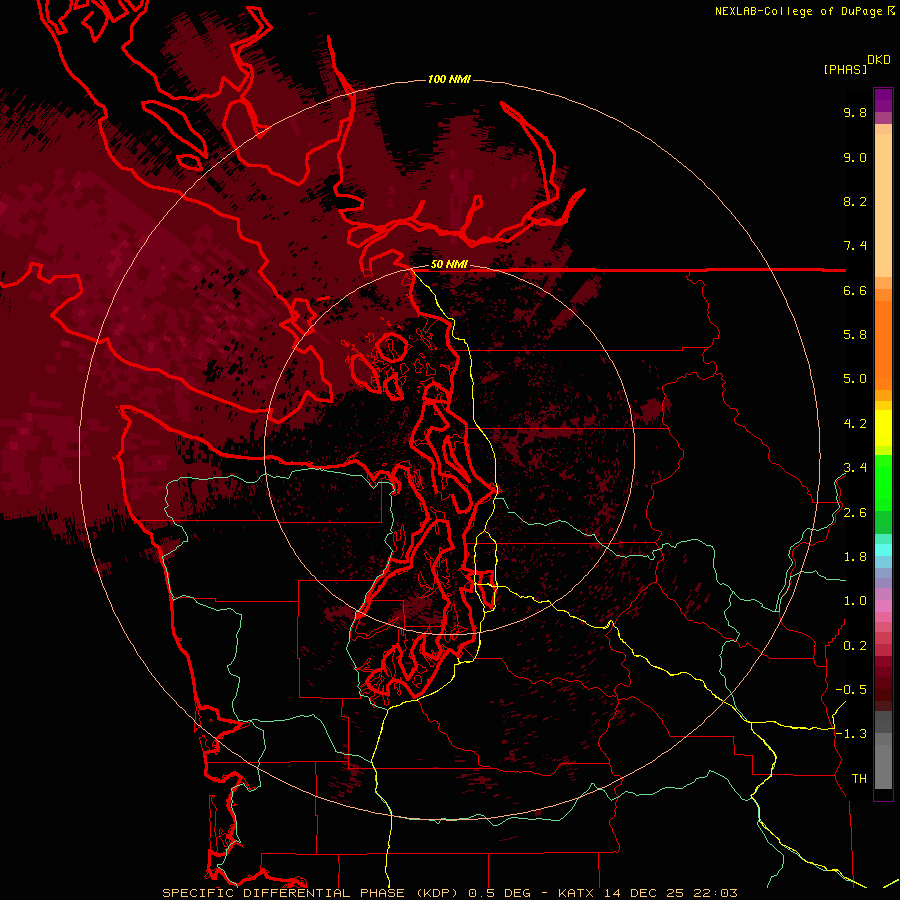Click the 14 DEC 25 22:03 timestamp
Screen dimensions: 900x900
pos(670,893)
